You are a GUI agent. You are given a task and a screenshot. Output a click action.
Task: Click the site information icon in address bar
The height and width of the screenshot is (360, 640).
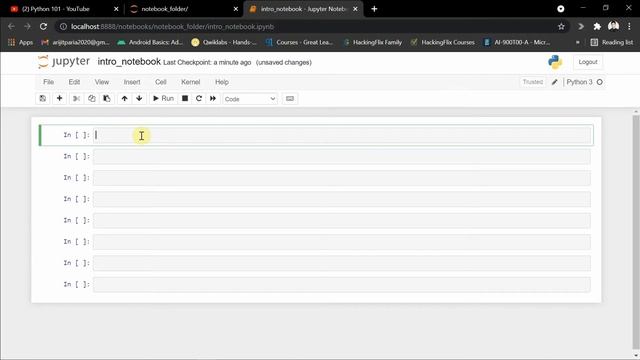click(x=63, y=27)
